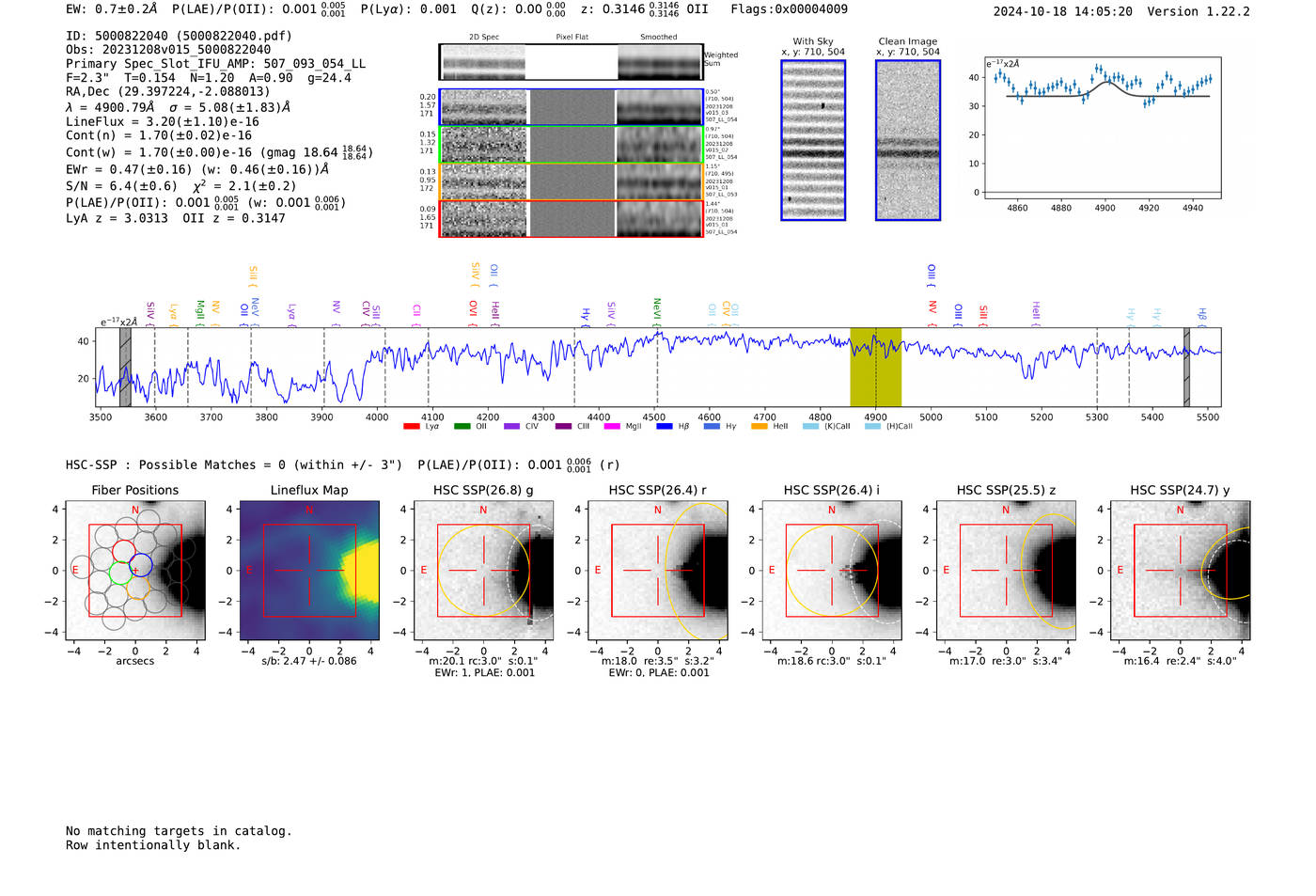Click the orange HeII legend swatch
1316x896 pixels.
pyautogui.click(x=760, y=427)
